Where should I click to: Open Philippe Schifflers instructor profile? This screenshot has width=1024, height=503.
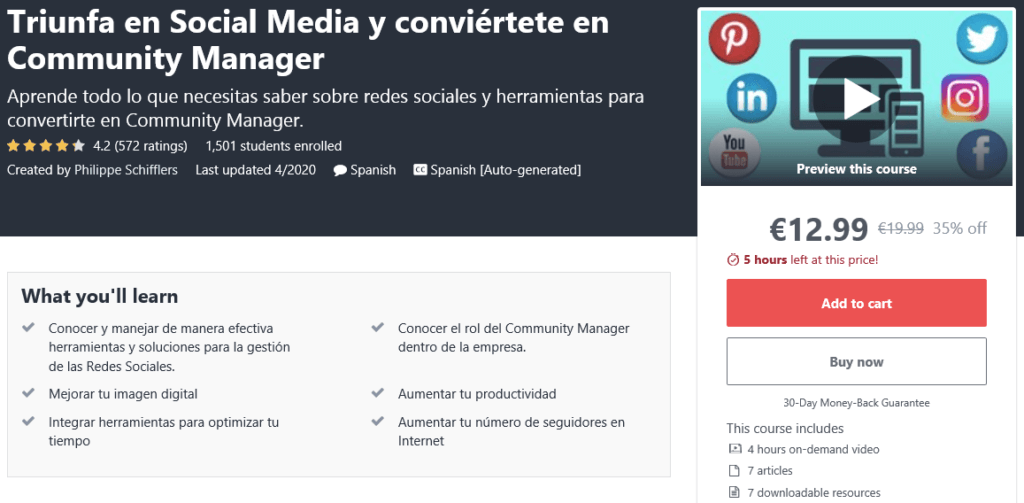(125, 170)
